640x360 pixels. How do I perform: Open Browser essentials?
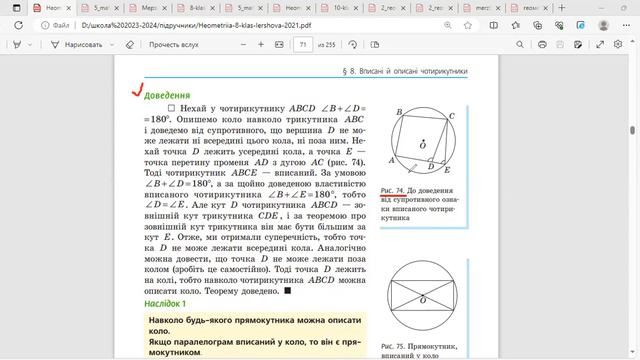click(x=559, y=25)
